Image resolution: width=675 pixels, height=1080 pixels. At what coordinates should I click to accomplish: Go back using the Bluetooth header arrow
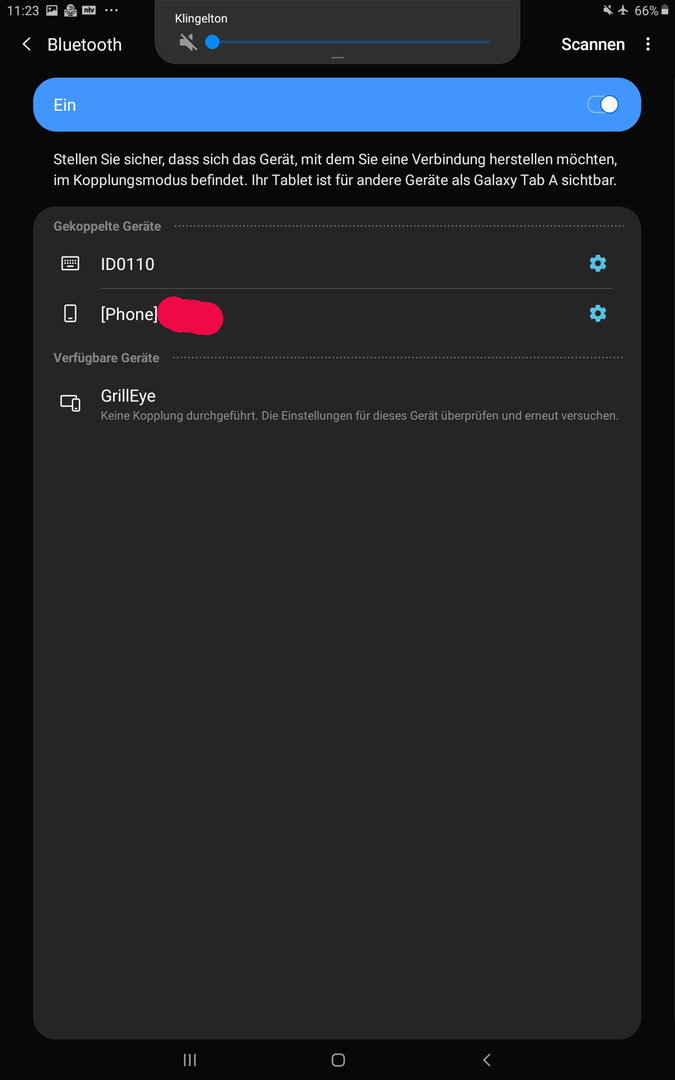(27, 44)
